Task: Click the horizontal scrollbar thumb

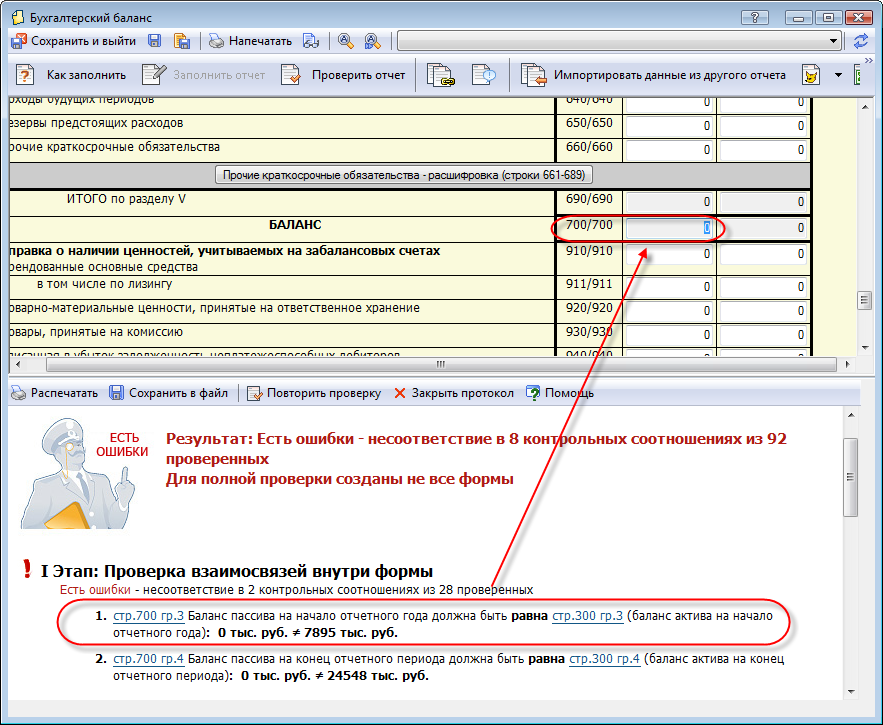Action: 441,364
